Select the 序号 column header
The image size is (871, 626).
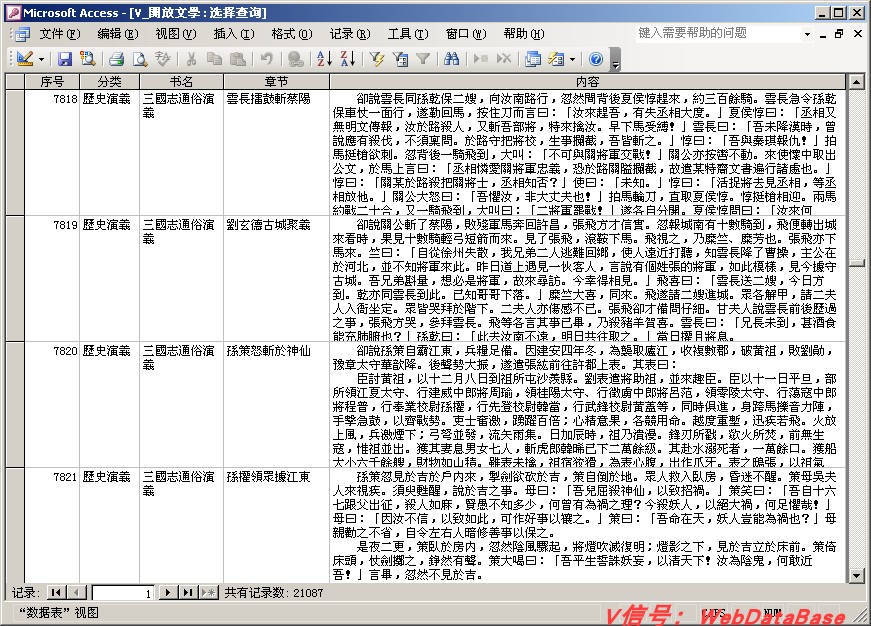click(52, 82)
